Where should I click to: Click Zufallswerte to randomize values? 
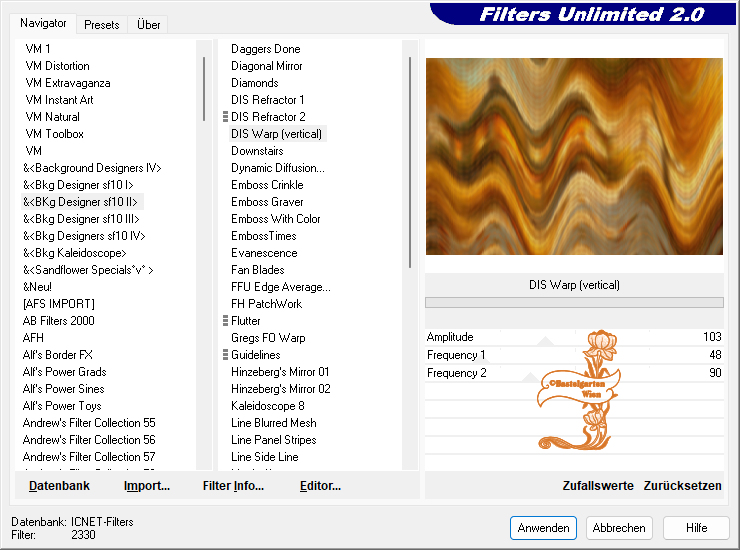click(598, 486)
